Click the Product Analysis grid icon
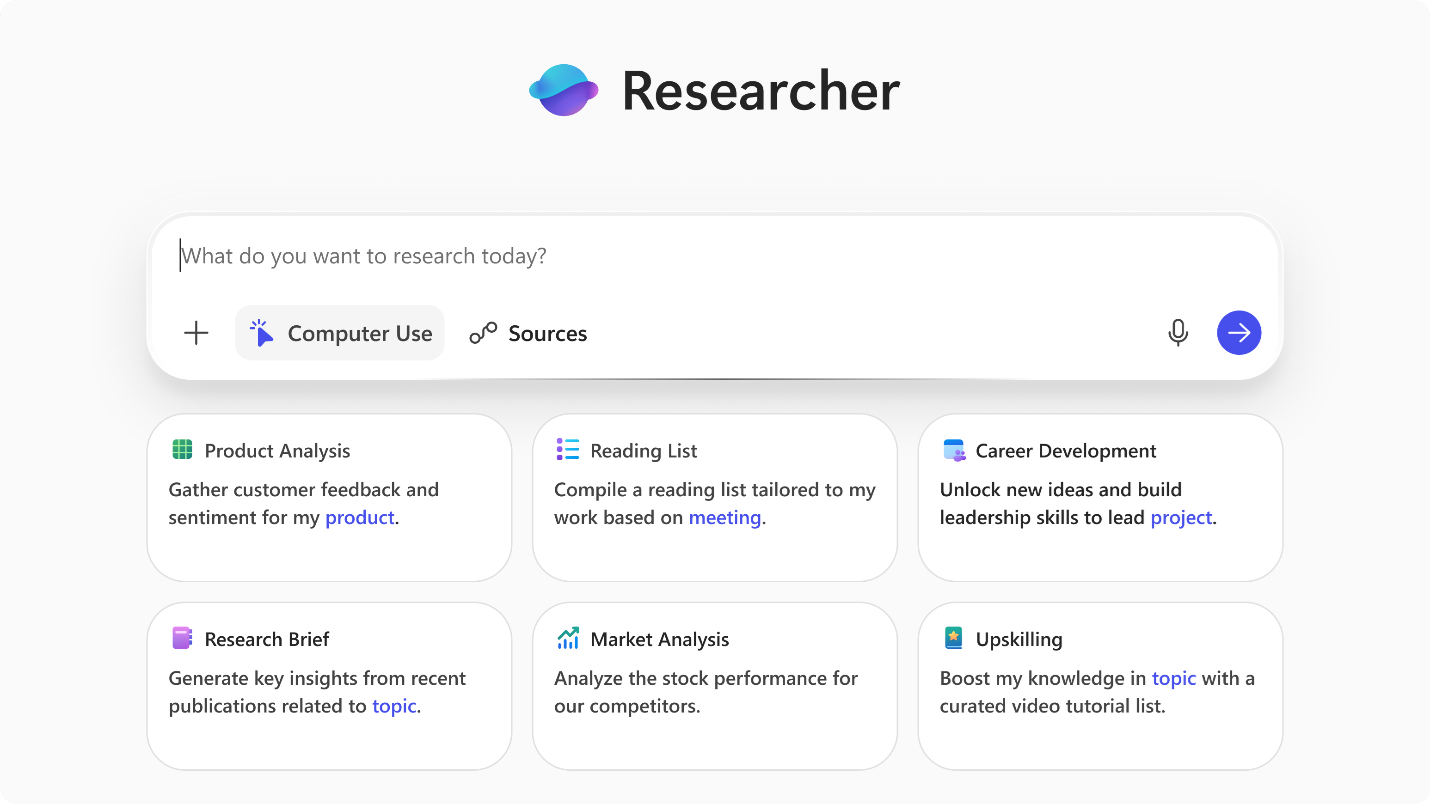 [x=182, y=450]
